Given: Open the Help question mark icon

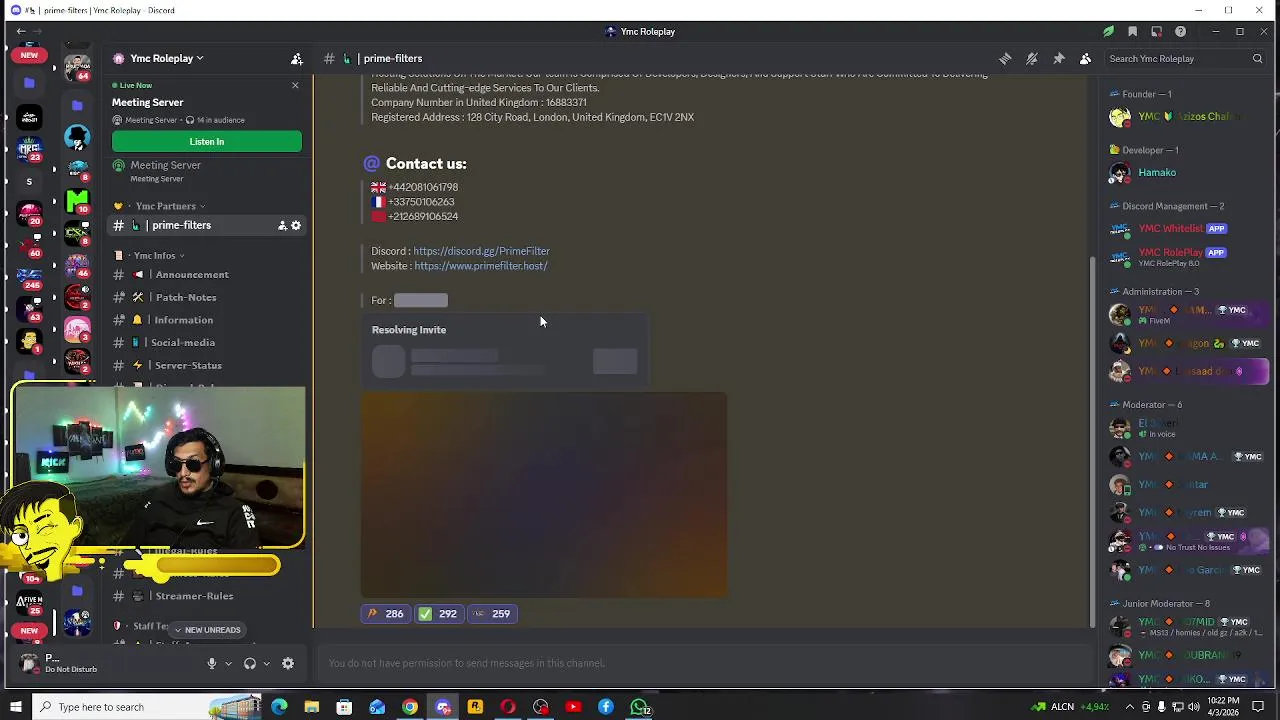Looking at the screenshot, I should 1180,32.
